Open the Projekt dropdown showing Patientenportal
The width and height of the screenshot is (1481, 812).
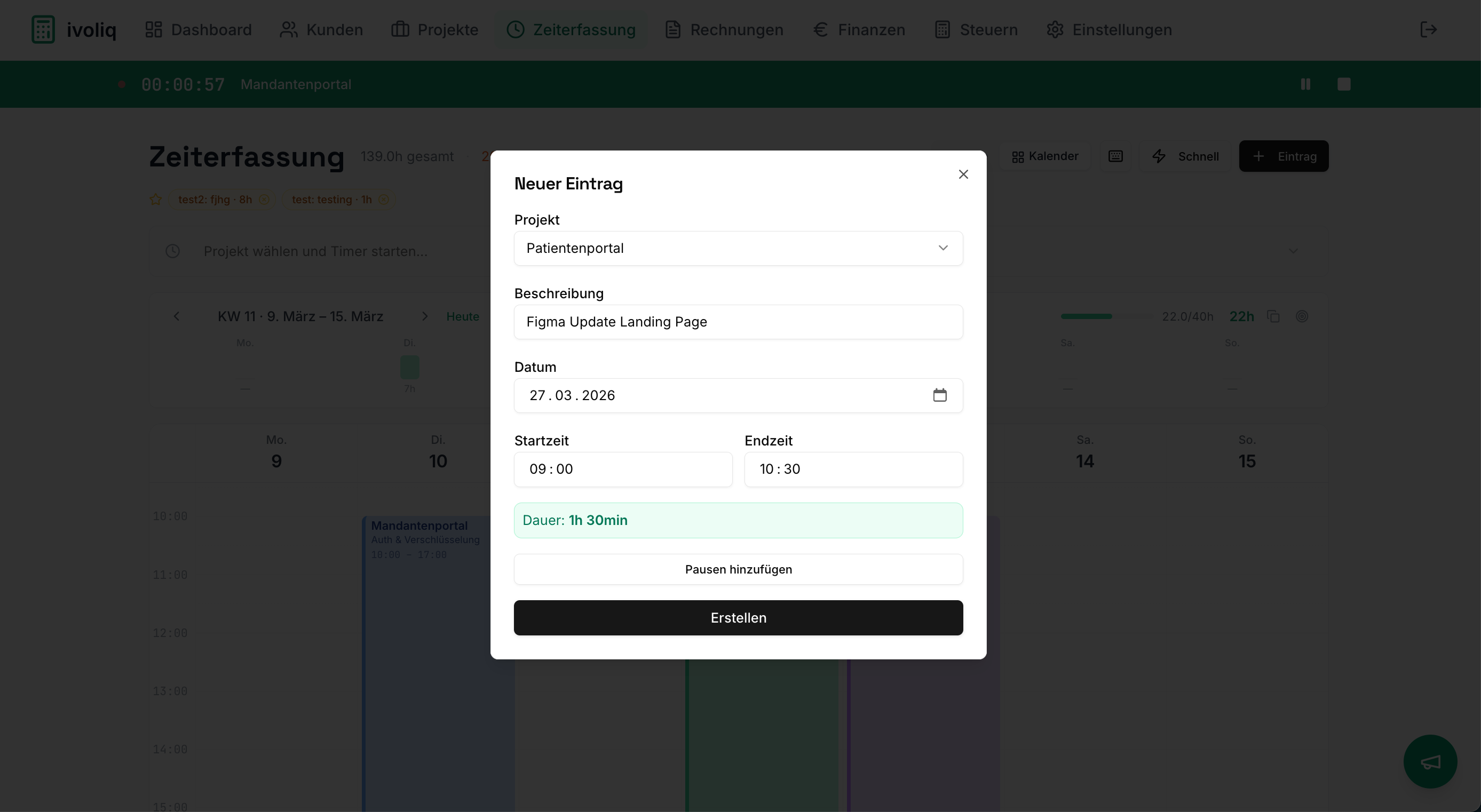(738, 248)
